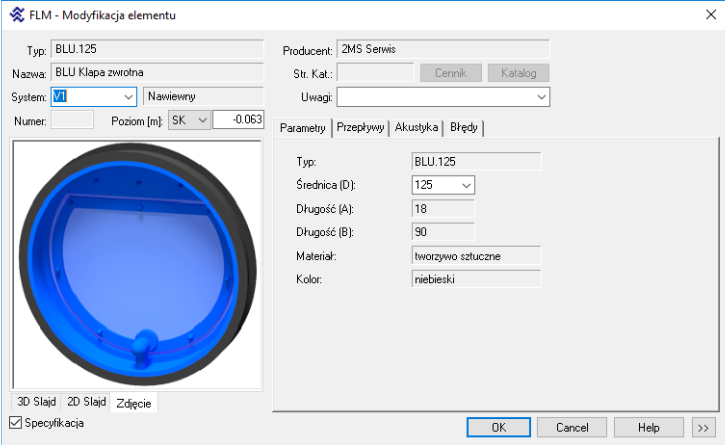Screen dimensions: 725x445
Task: Show the 3D Slajd view tab
Action: pyautogui.click(x=35, y=401)
